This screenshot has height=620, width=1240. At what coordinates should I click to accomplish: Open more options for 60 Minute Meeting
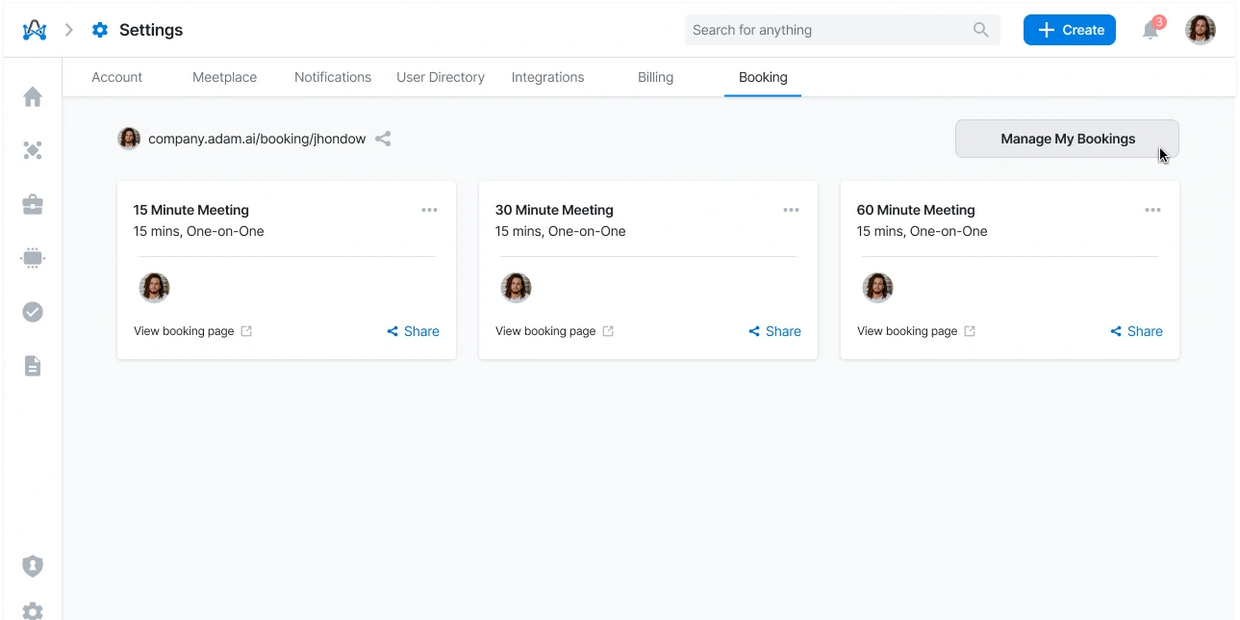pos(1153,210)
